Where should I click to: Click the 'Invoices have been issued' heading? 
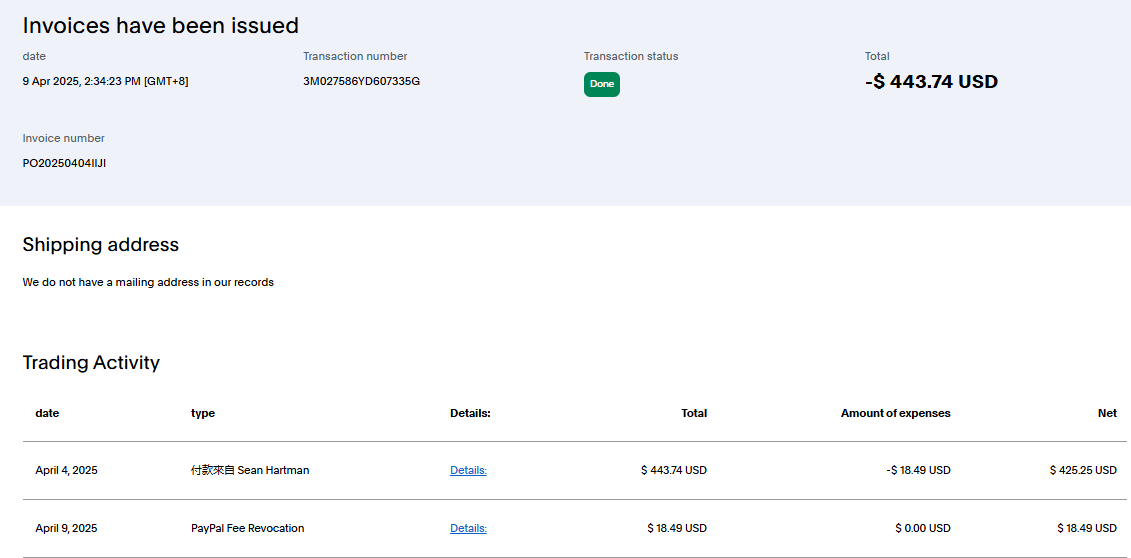(160, 25)
